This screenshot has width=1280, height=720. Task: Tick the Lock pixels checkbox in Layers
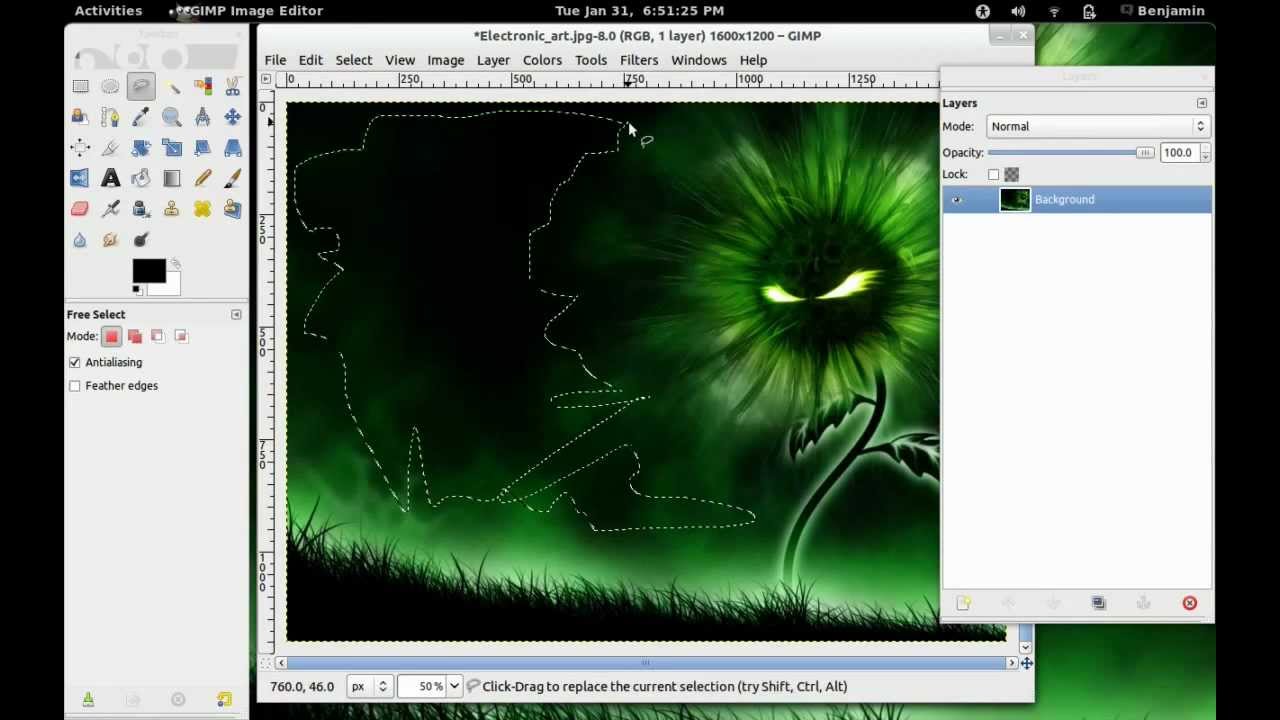tap(993, 175)
